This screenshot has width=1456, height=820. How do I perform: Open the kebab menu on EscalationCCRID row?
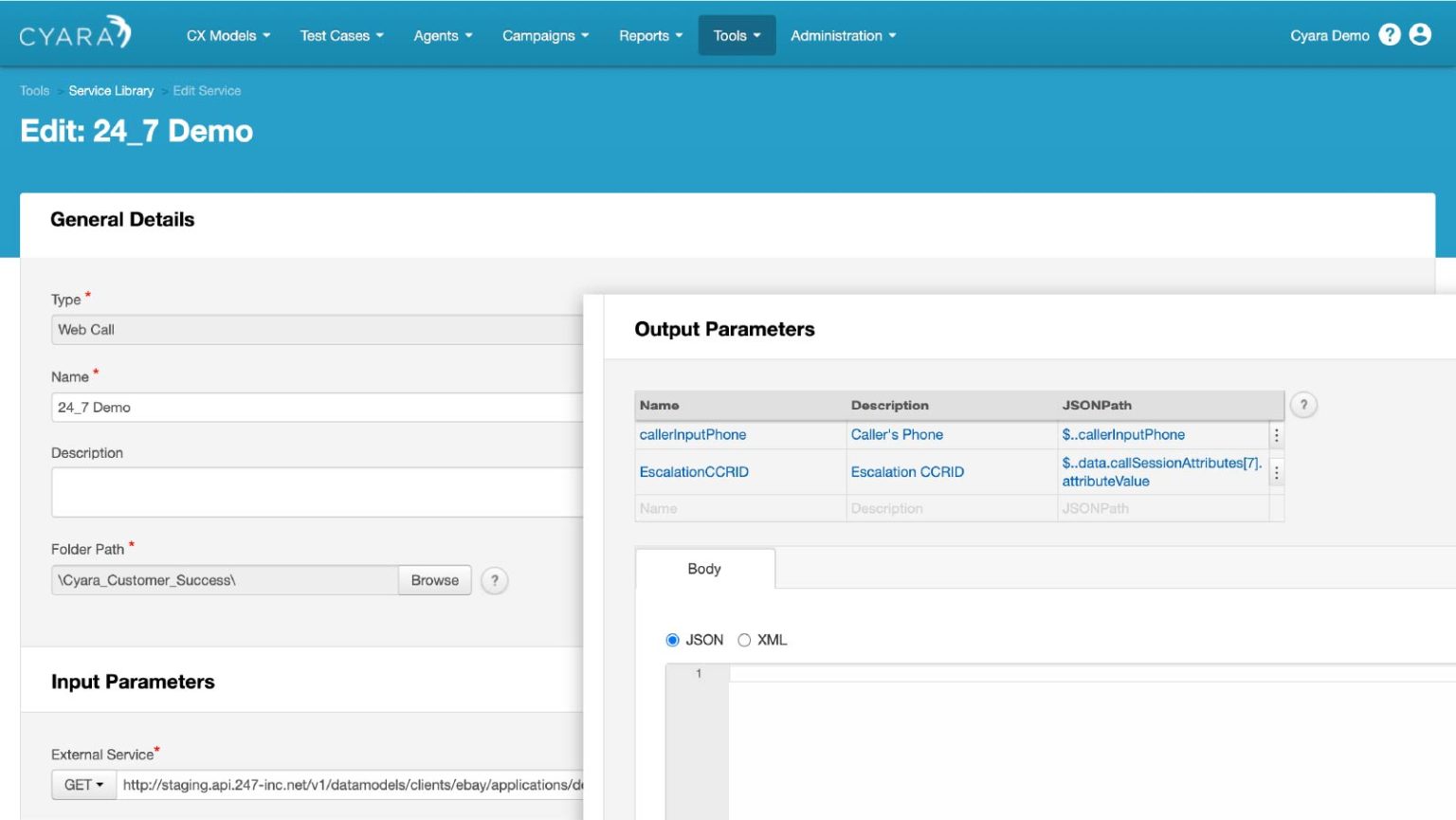click(1276, 471)
